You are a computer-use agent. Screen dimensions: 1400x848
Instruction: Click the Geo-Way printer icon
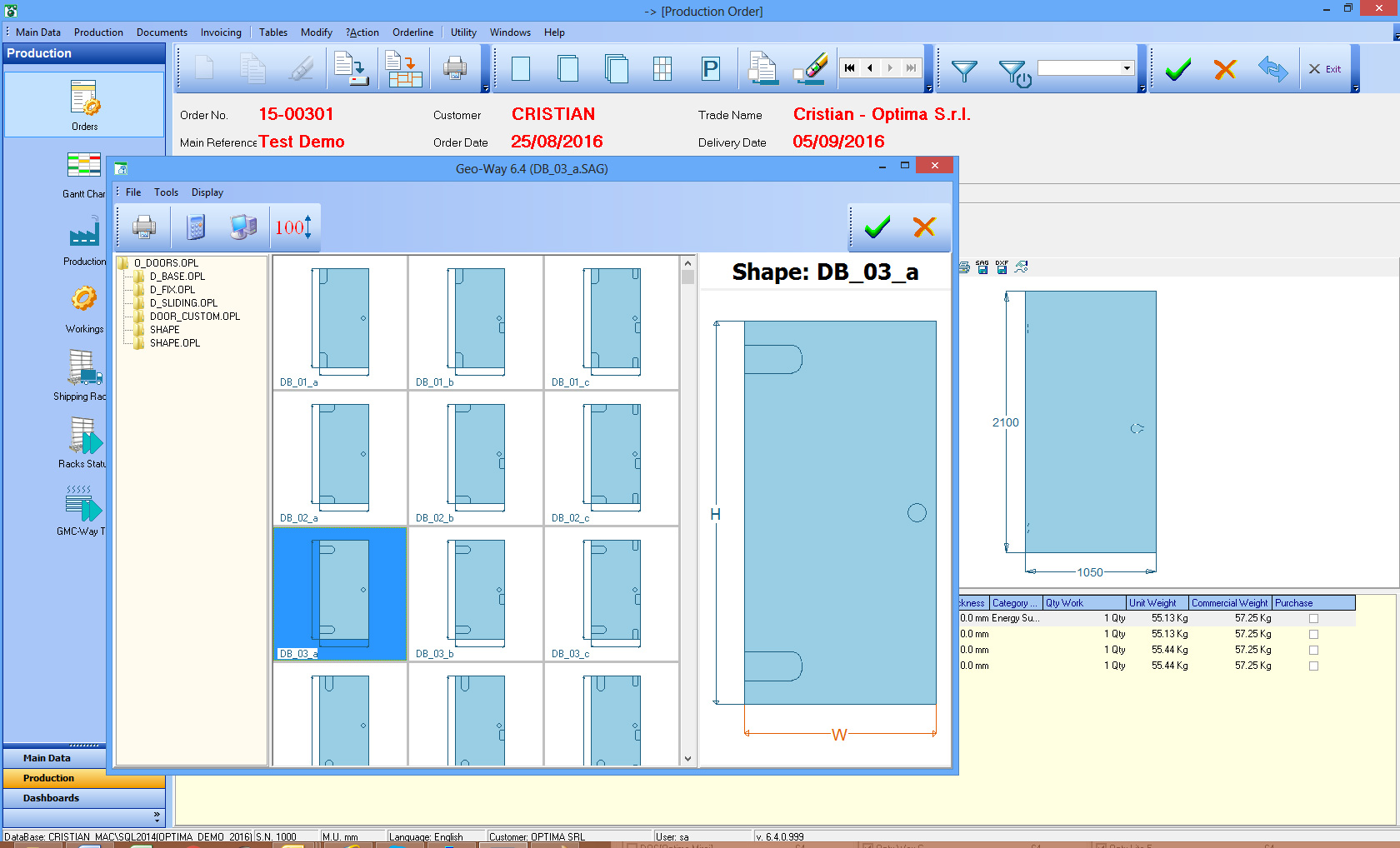coord(144,227)
